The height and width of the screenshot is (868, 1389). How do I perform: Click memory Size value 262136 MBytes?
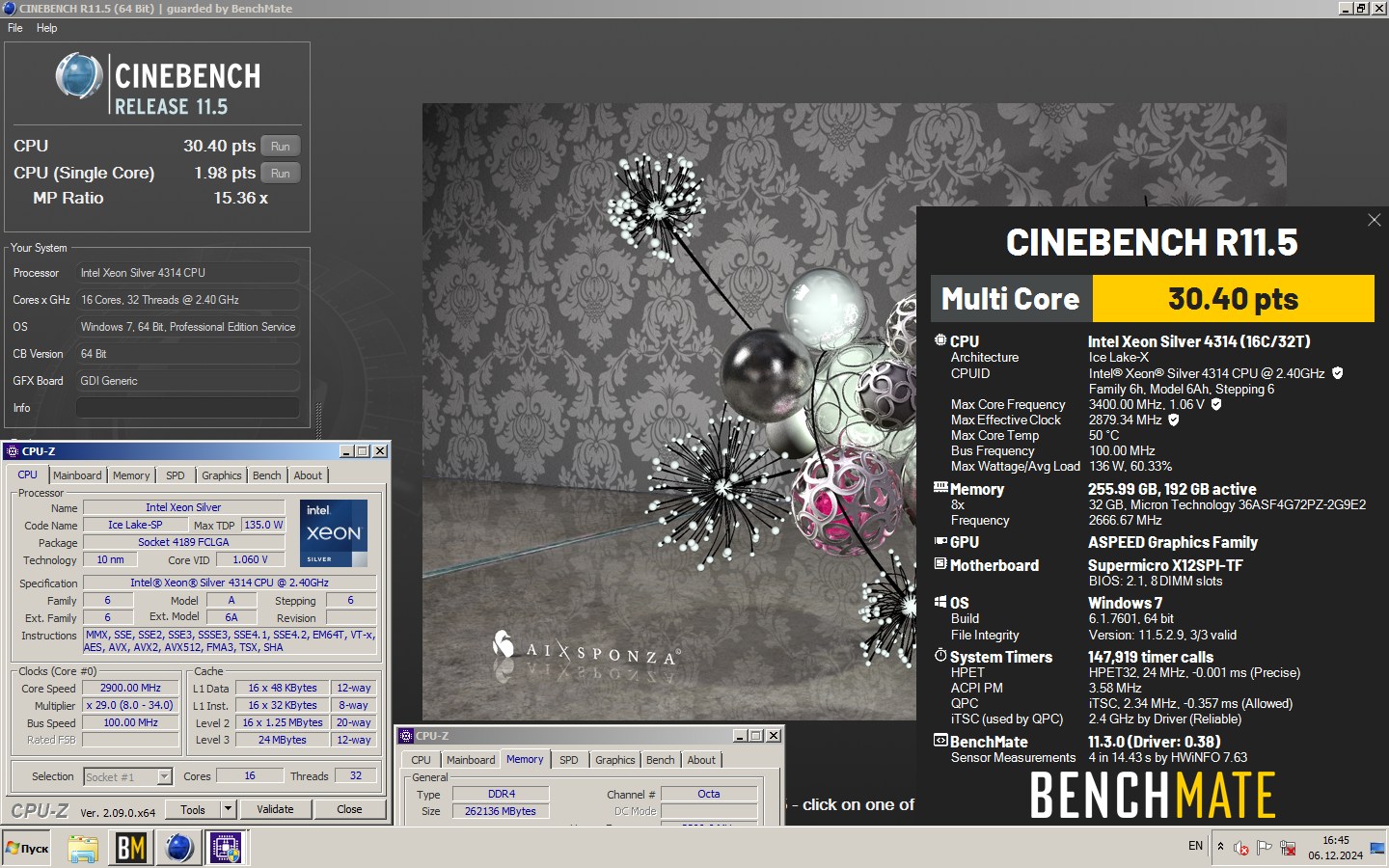coord(501,811)
